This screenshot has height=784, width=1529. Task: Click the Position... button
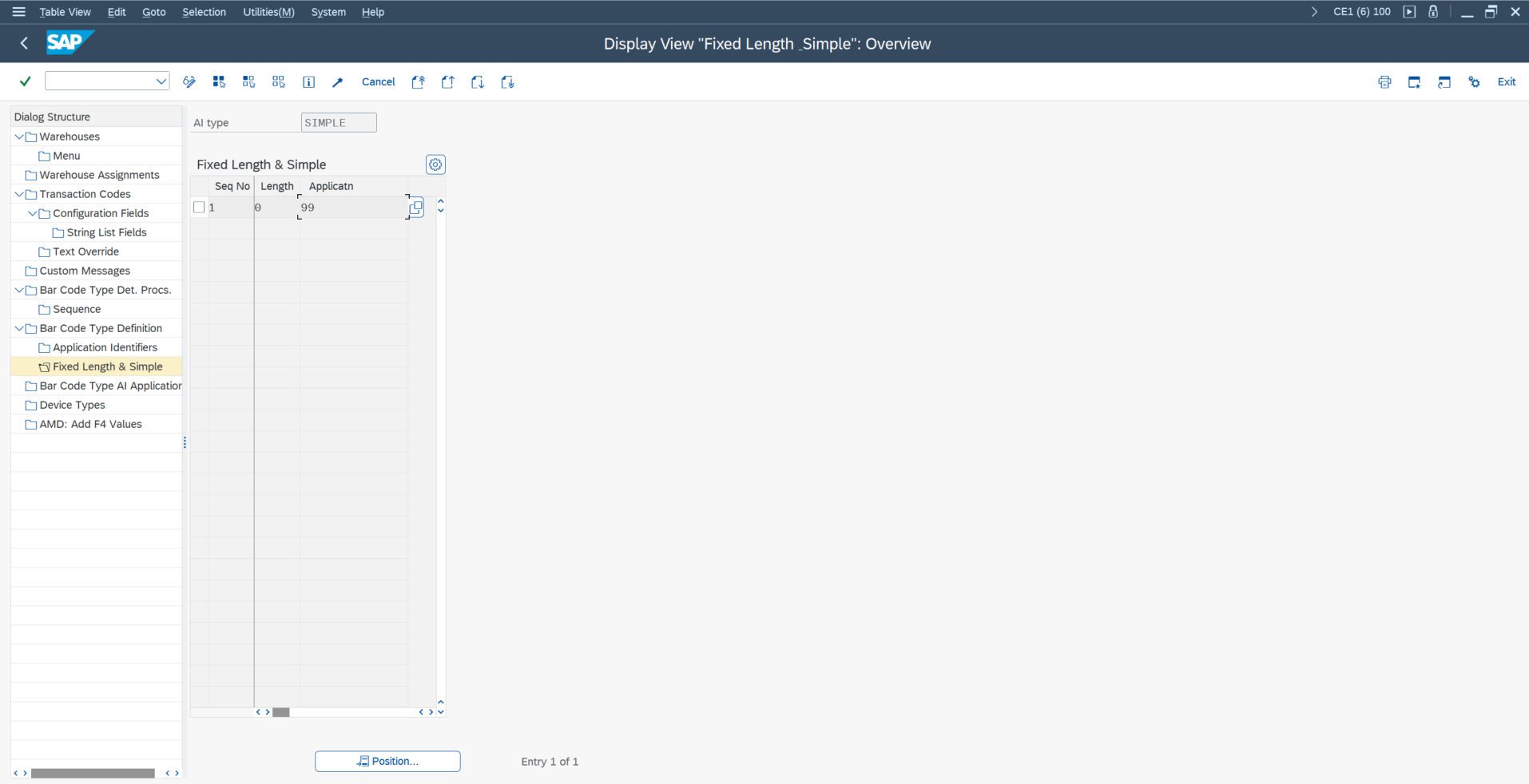click(387, 762)
